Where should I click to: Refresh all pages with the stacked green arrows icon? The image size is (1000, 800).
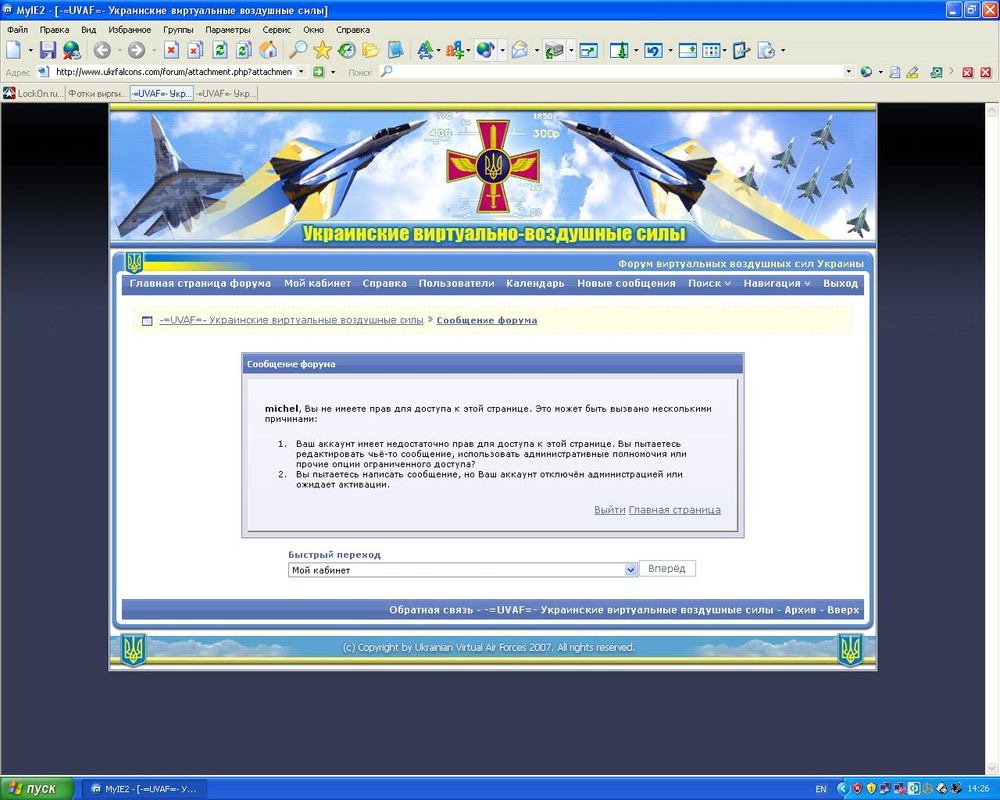pyautogui.click(x=244, y=50)
